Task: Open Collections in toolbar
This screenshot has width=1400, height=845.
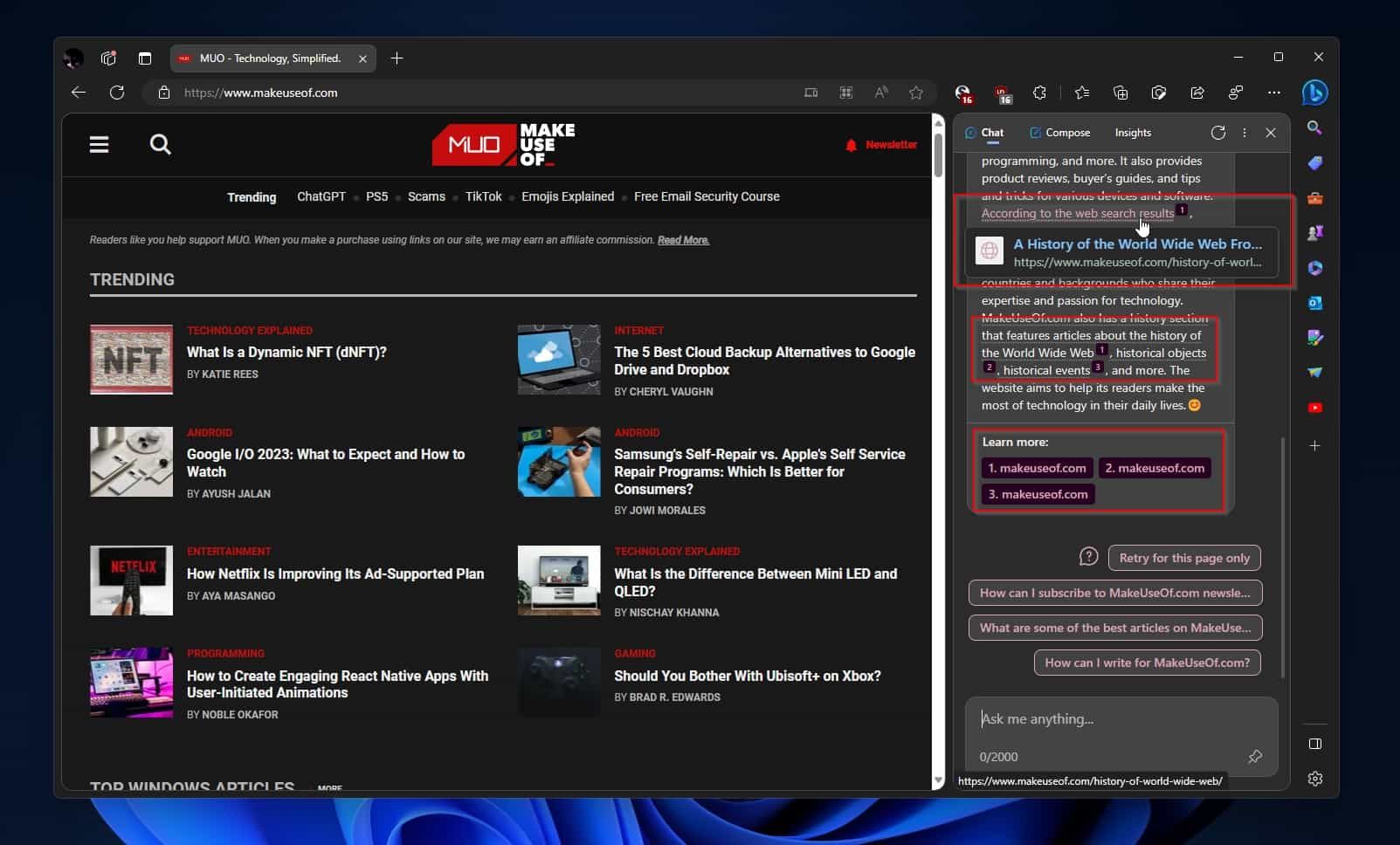Action: pos(1121,93)
